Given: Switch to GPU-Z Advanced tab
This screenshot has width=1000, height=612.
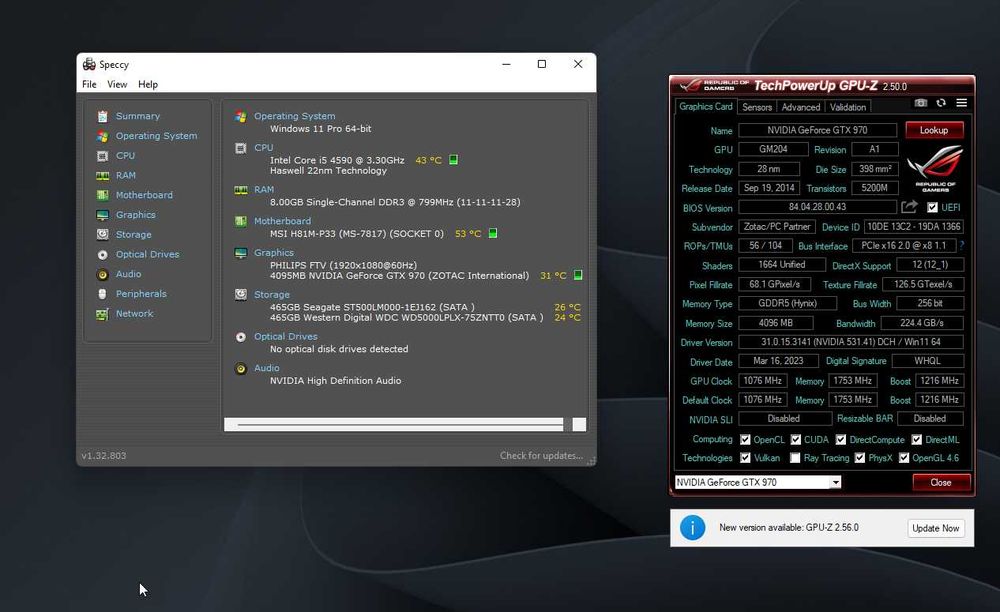Looking at the screenshot, I should click(x=800, y=107).
